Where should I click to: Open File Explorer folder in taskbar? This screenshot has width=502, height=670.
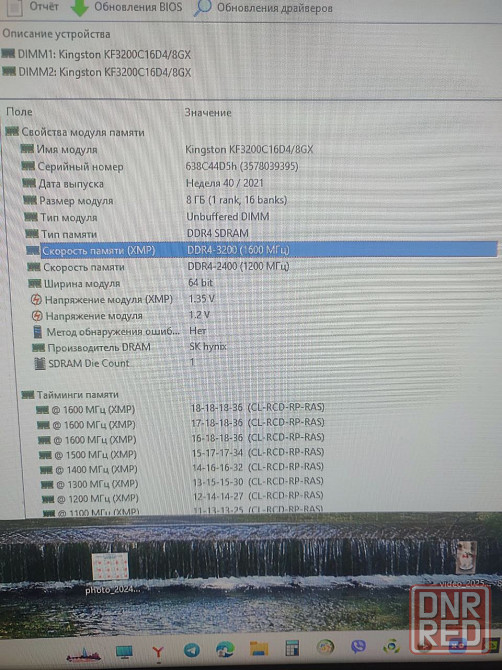(259, 648)
